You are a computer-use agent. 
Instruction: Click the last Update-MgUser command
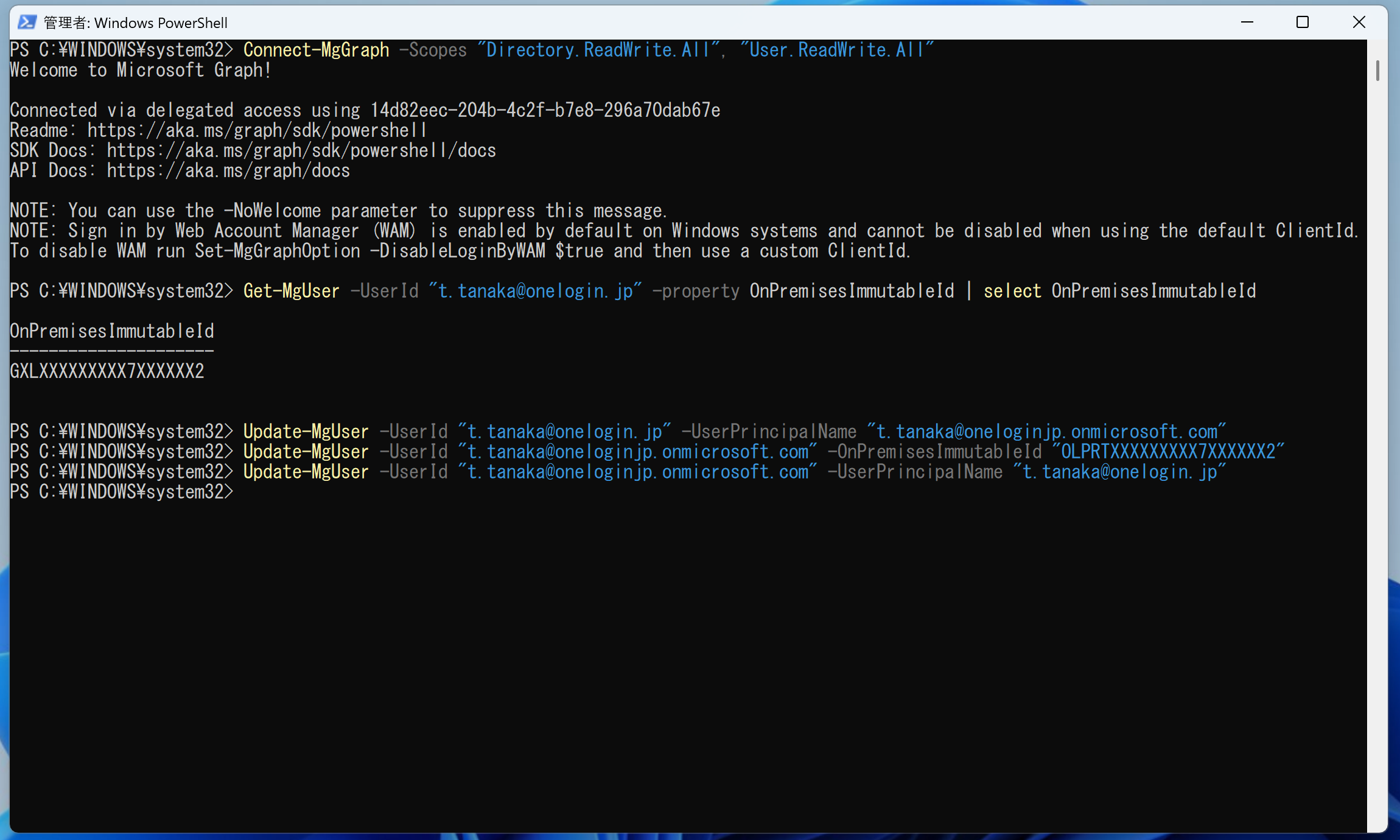click(306, 472)
